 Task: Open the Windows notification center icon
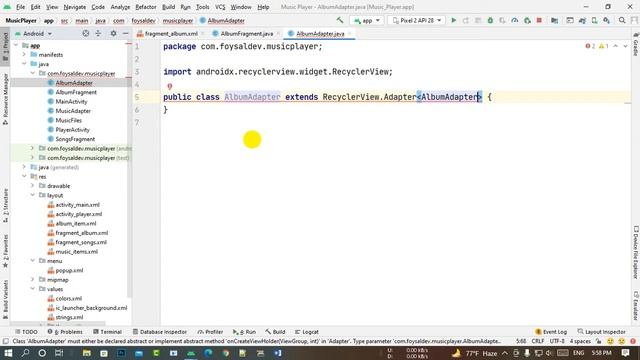click(625, 353)
